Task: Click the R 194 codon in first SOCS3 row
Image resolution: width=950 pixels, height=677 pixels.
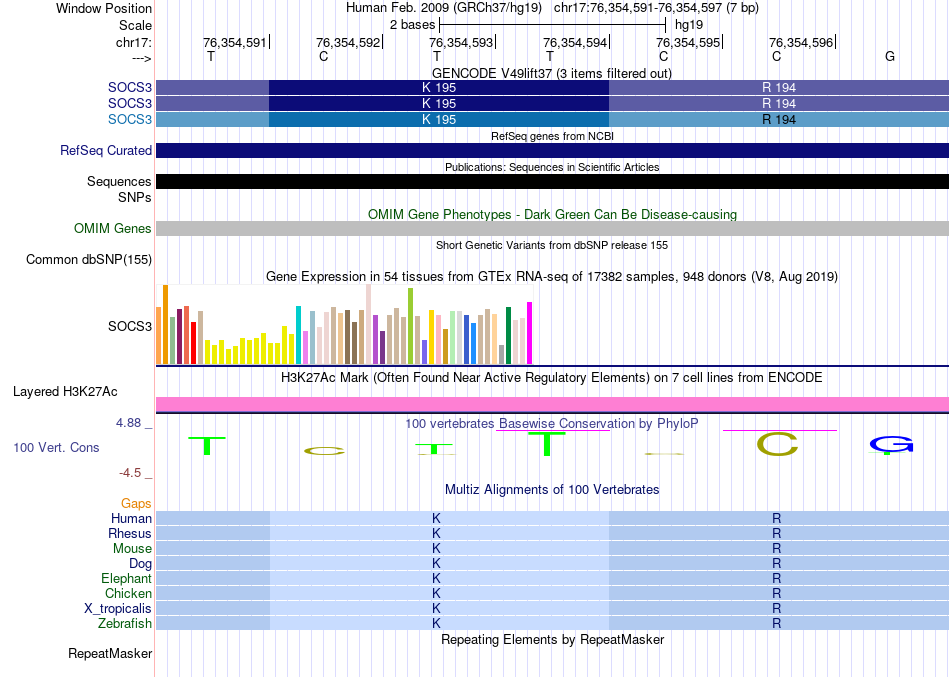Action: coord(779,87)
